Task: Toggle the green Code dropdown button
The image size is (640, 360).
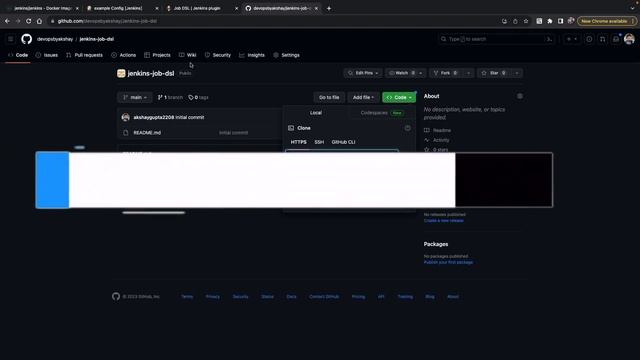Action: [x=399, y=98]
